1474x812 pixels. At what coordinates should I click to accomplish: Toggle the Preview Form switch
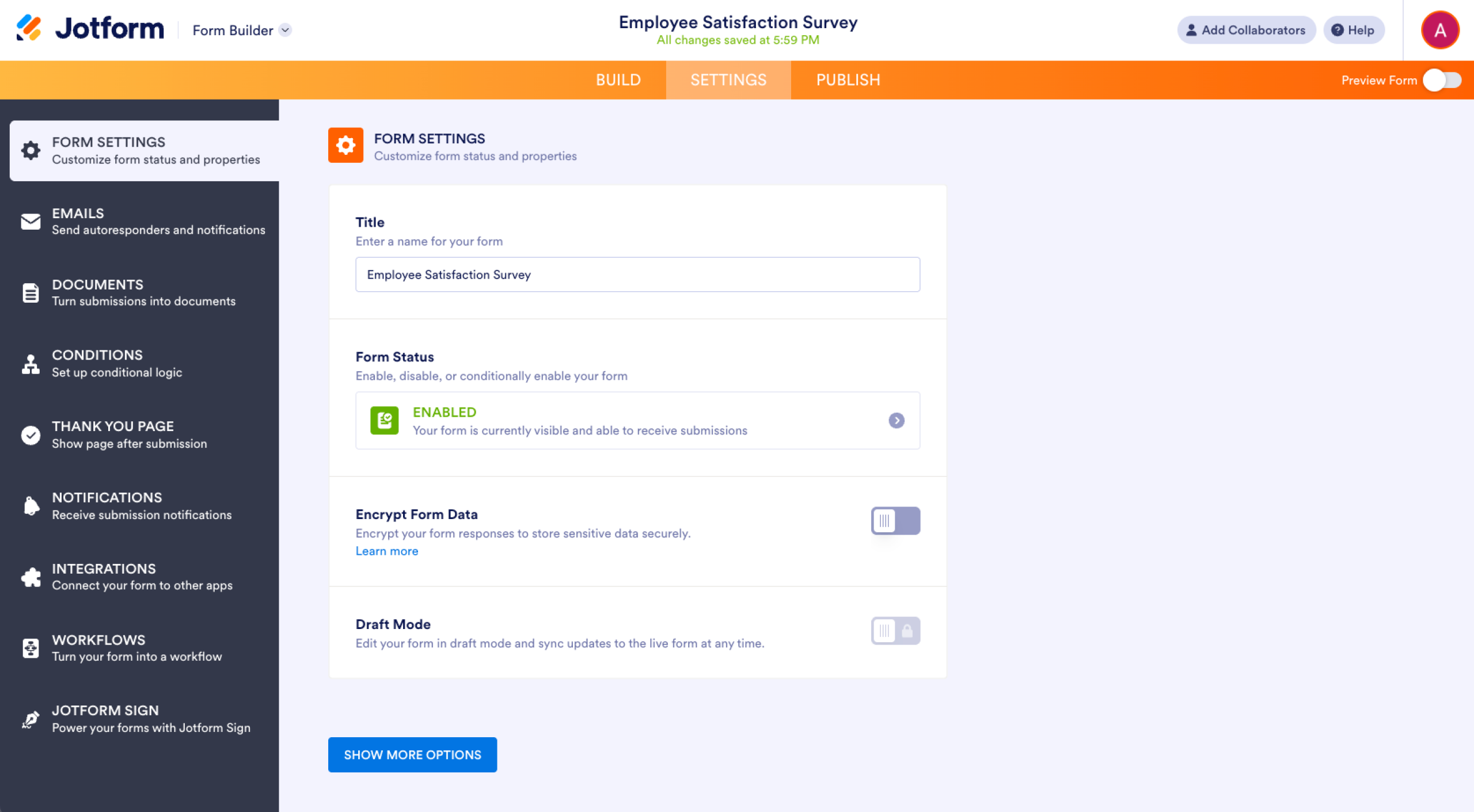tap(1443, 80)
